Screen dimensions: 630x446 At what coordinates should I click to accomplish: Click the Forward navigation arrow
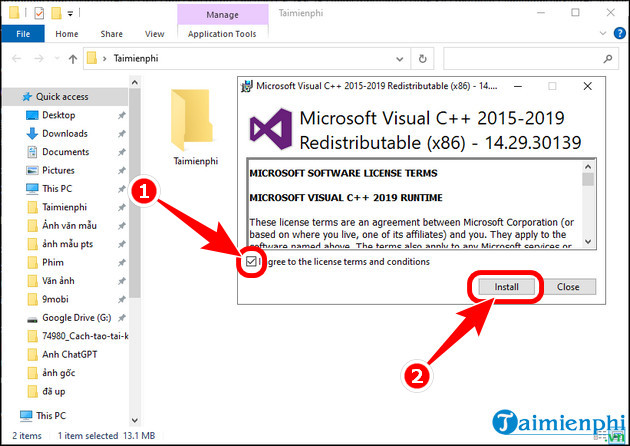pyautogui.click(x=39, y=59)
